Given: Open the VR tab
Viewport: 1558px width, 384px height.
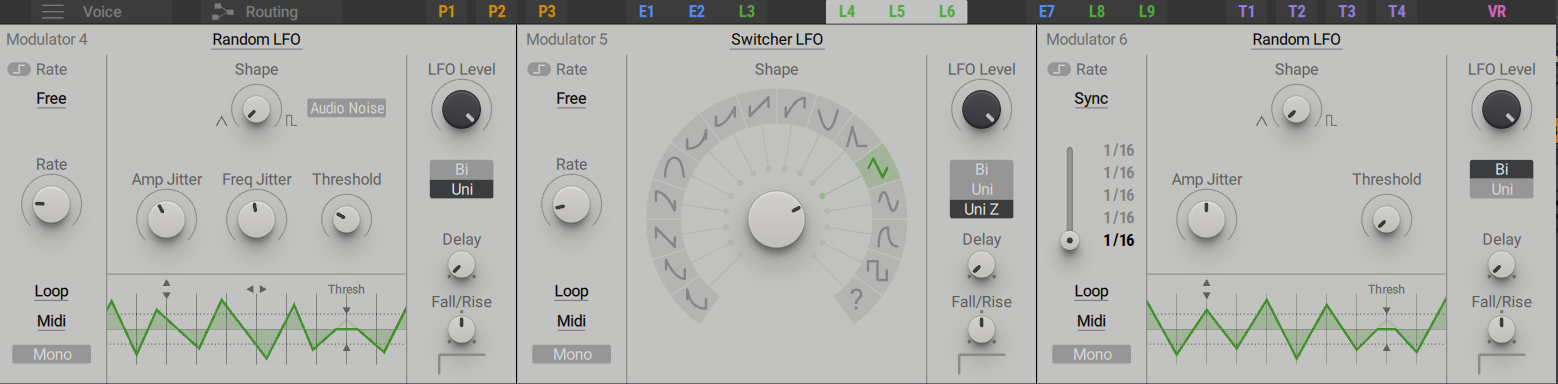Looking at the screenshot, I should tap(1497, 12).
